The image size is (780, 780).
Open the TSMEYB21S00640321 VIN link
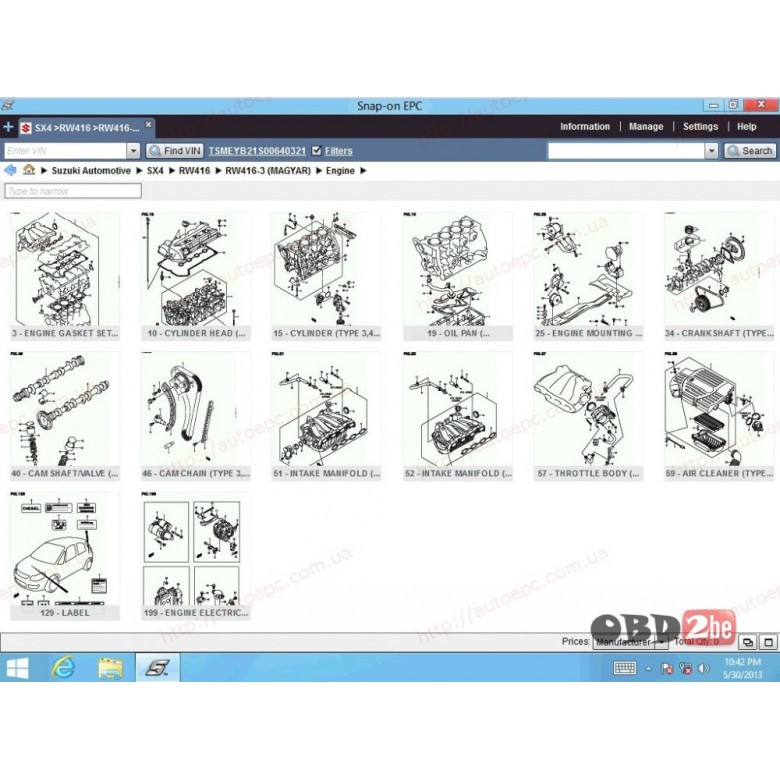tap(257, 151)
